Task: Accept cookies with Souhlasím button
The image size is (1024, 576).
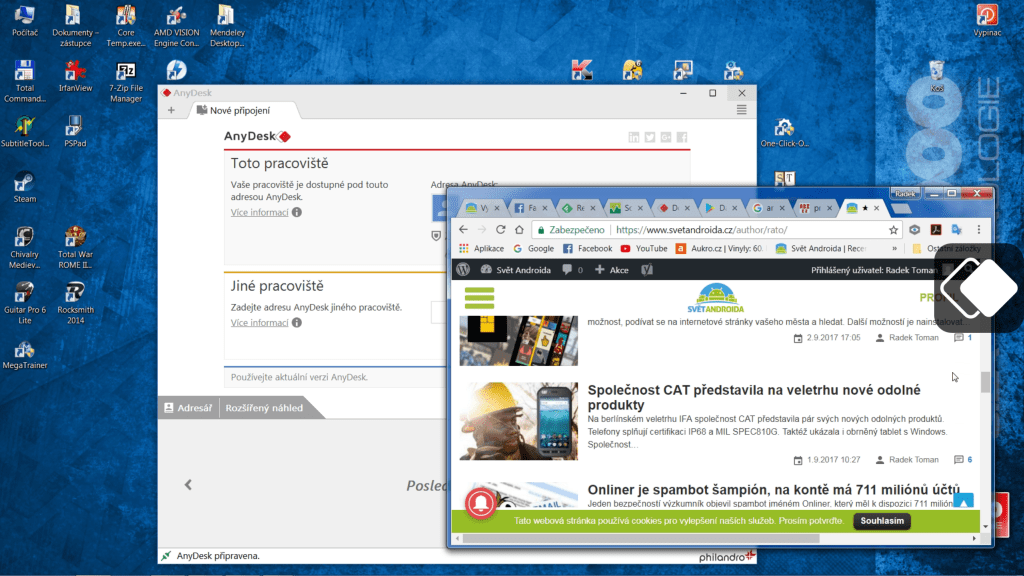Action: tap(882, 521)
